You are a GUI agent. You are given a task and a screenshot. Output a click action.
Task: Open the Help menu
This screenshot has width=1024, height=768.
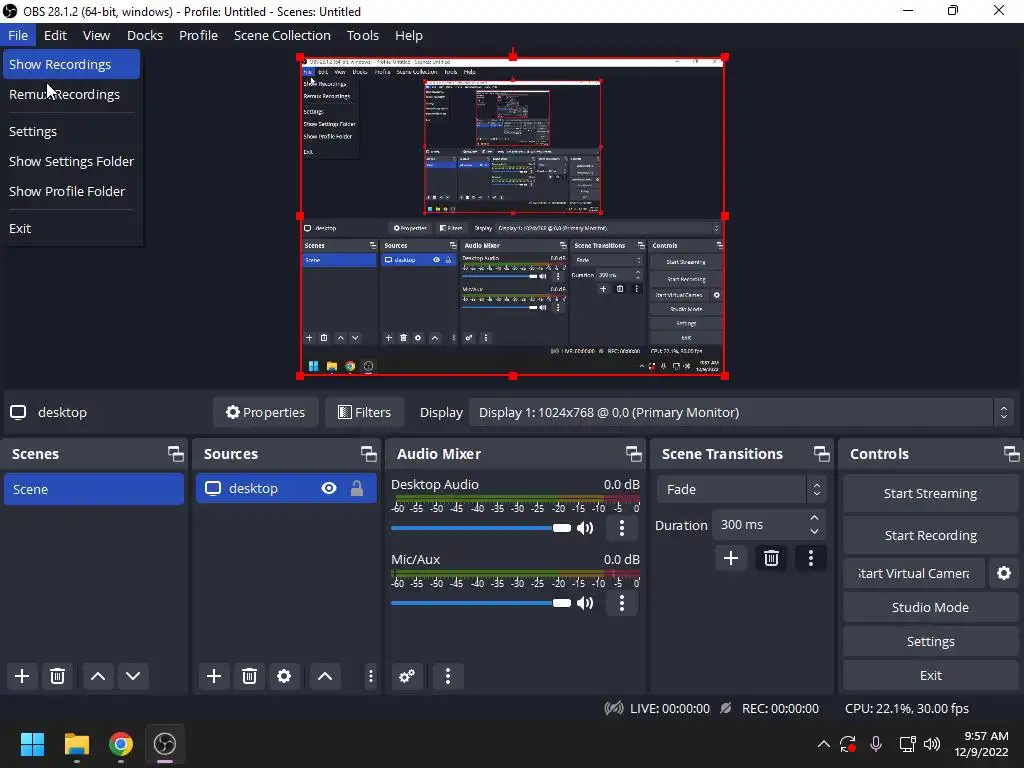pos(409,35)
